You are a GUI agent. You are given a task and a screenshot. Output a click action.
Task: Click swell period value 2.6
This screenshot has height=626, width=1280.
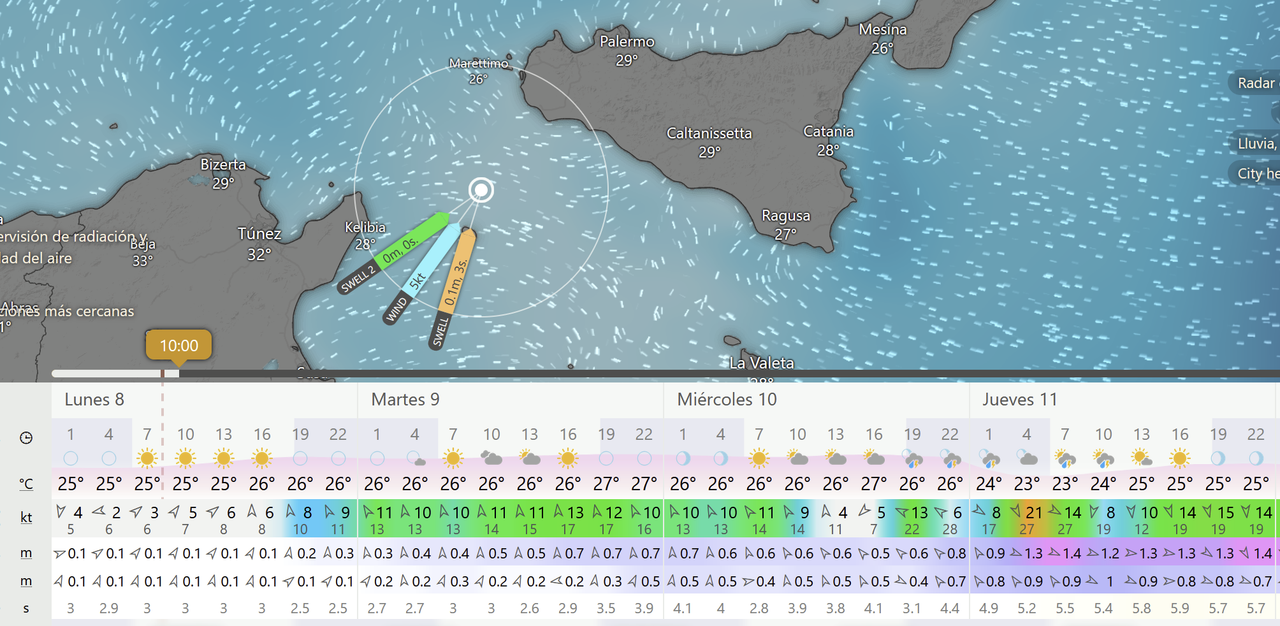click(530, 608)
